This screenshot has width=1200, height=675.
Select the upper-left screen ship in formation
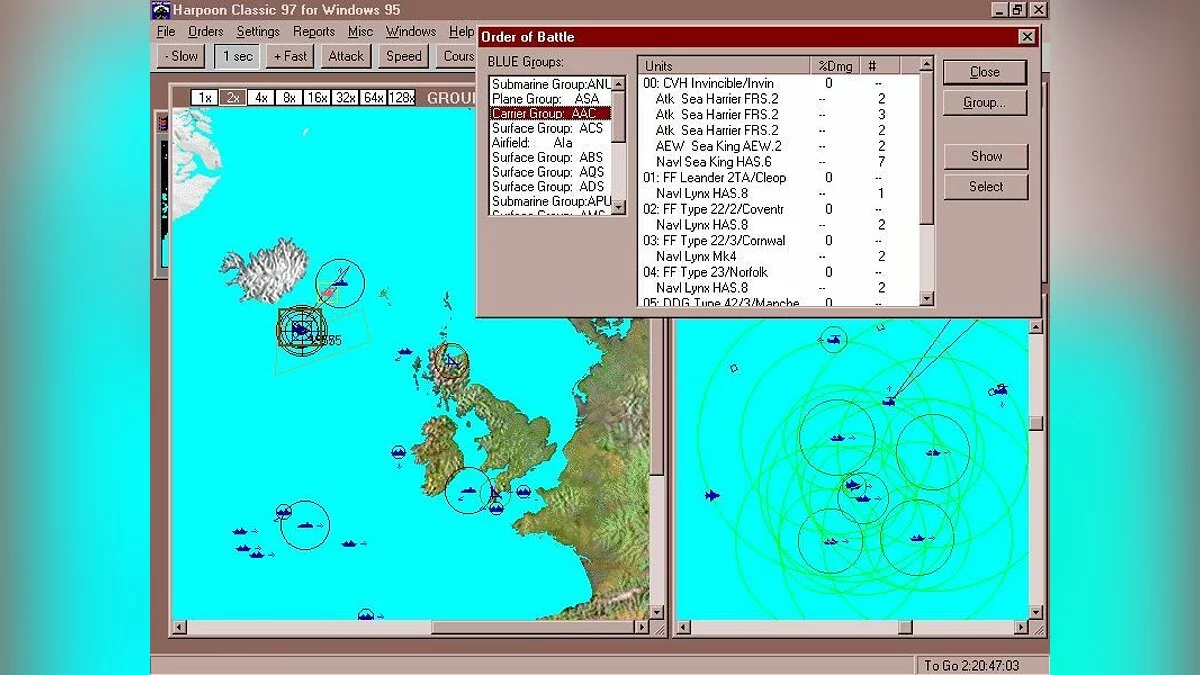tap(837, 437)
